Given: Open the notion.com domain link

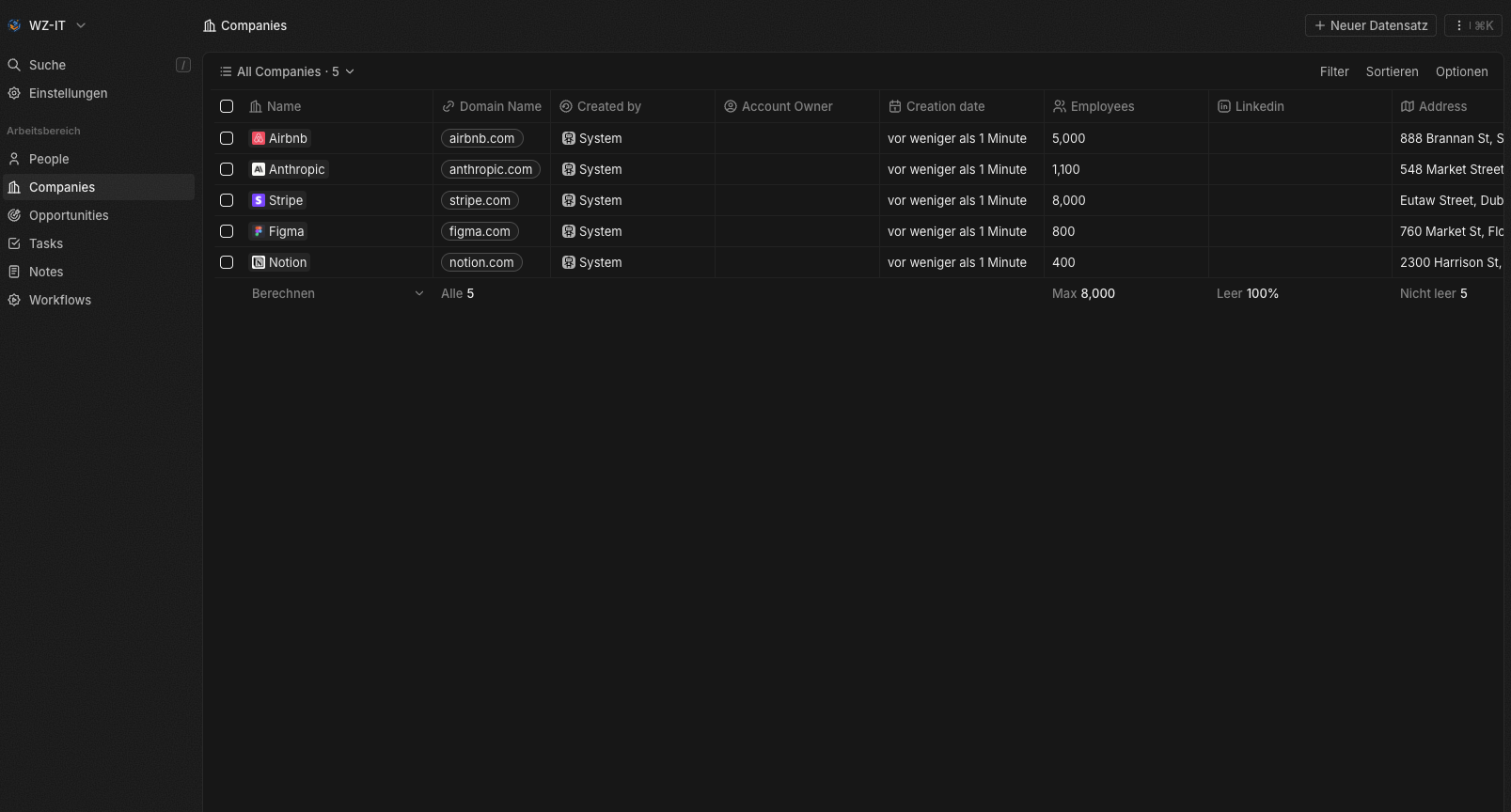Looking at the screenshot, I should coord(481,262).
